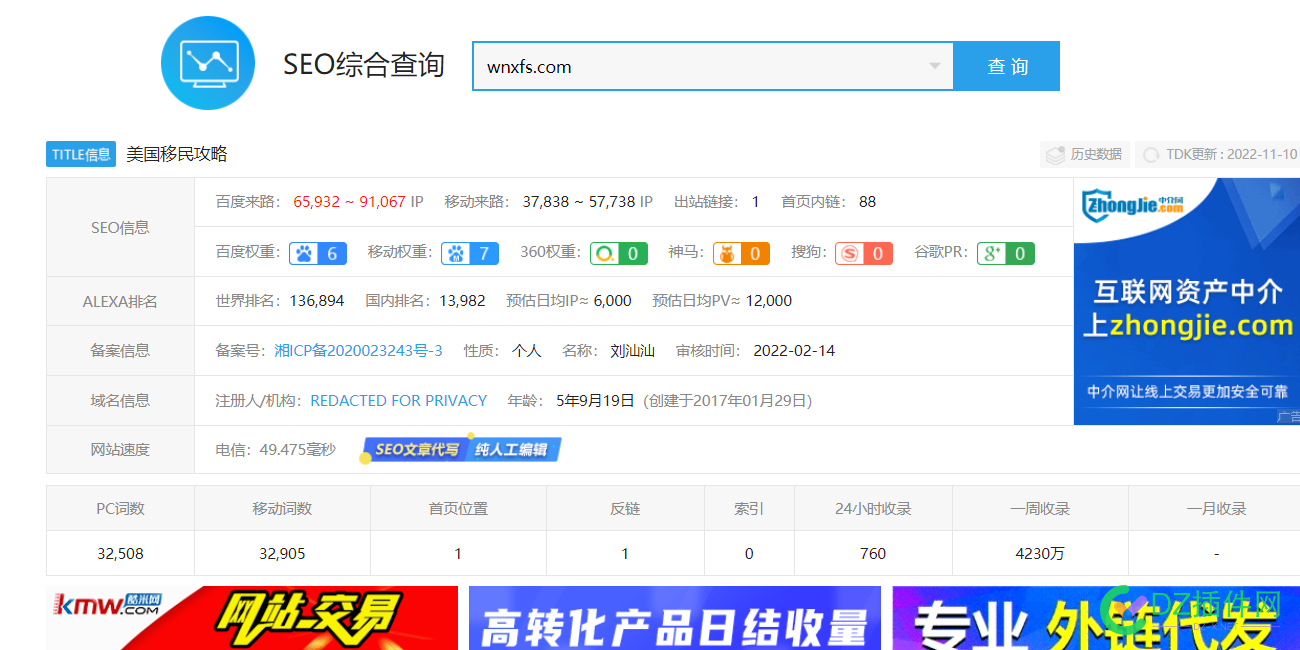The image size is (1300, 650).
Task: Open the 专业外链代发 banner ad
Action: (x=1096, y=618)
